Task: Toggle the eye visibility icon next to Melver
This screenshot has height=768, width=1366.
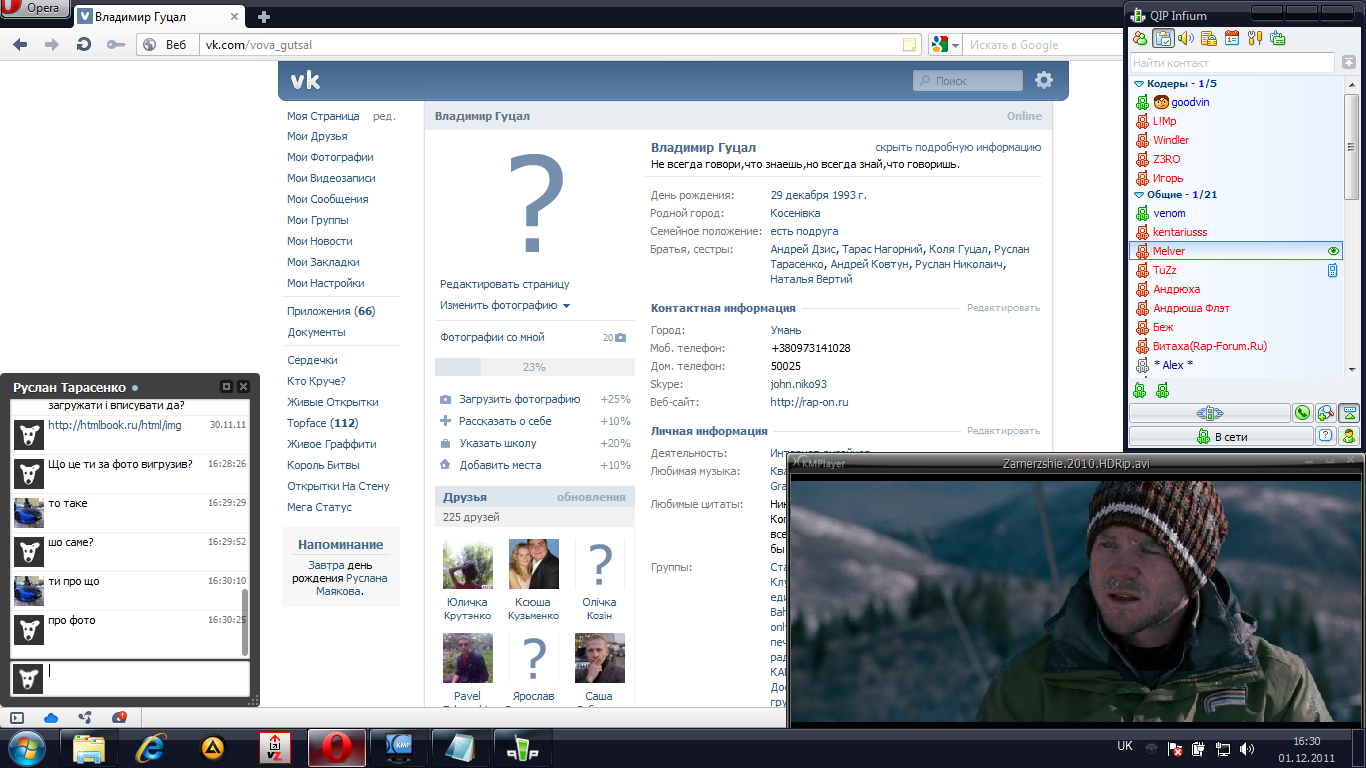Action: (1332, 251)
